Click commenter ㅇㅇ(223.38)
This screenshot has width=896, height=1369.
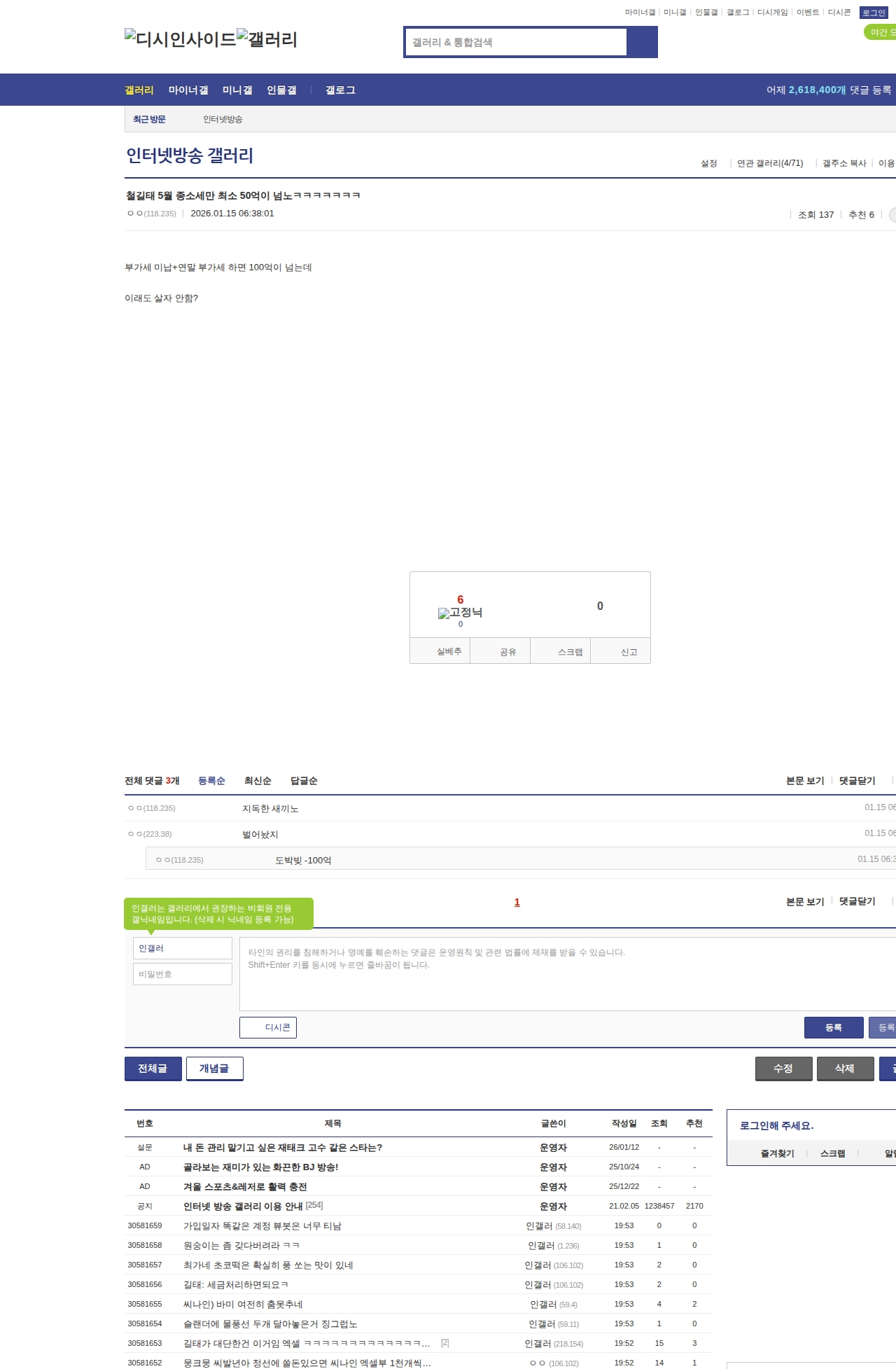click(x=150, y=834)
